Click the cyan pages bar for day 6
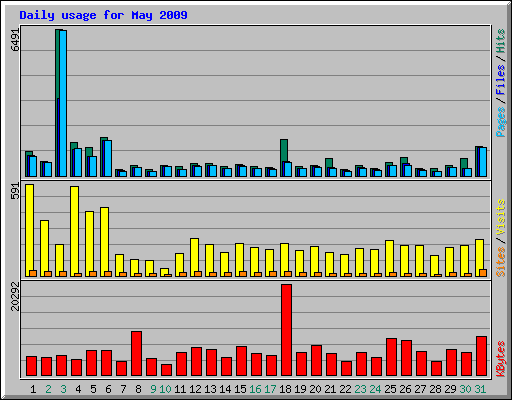The width and height of the screenshot is (512, 400). click(108, 158)
